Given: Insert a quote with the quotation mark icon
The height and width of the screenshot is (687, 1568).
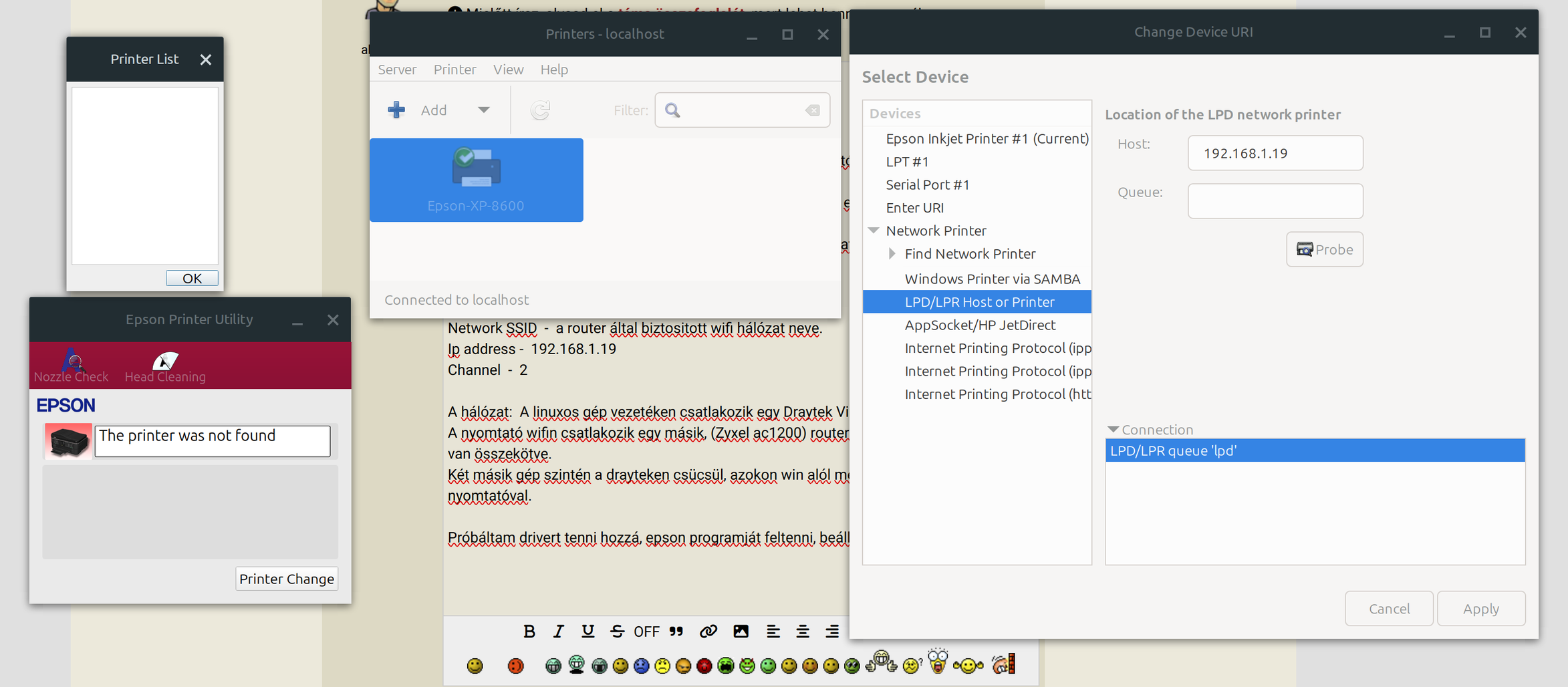Looking at the screenshot, I should [x=676, y=632].
